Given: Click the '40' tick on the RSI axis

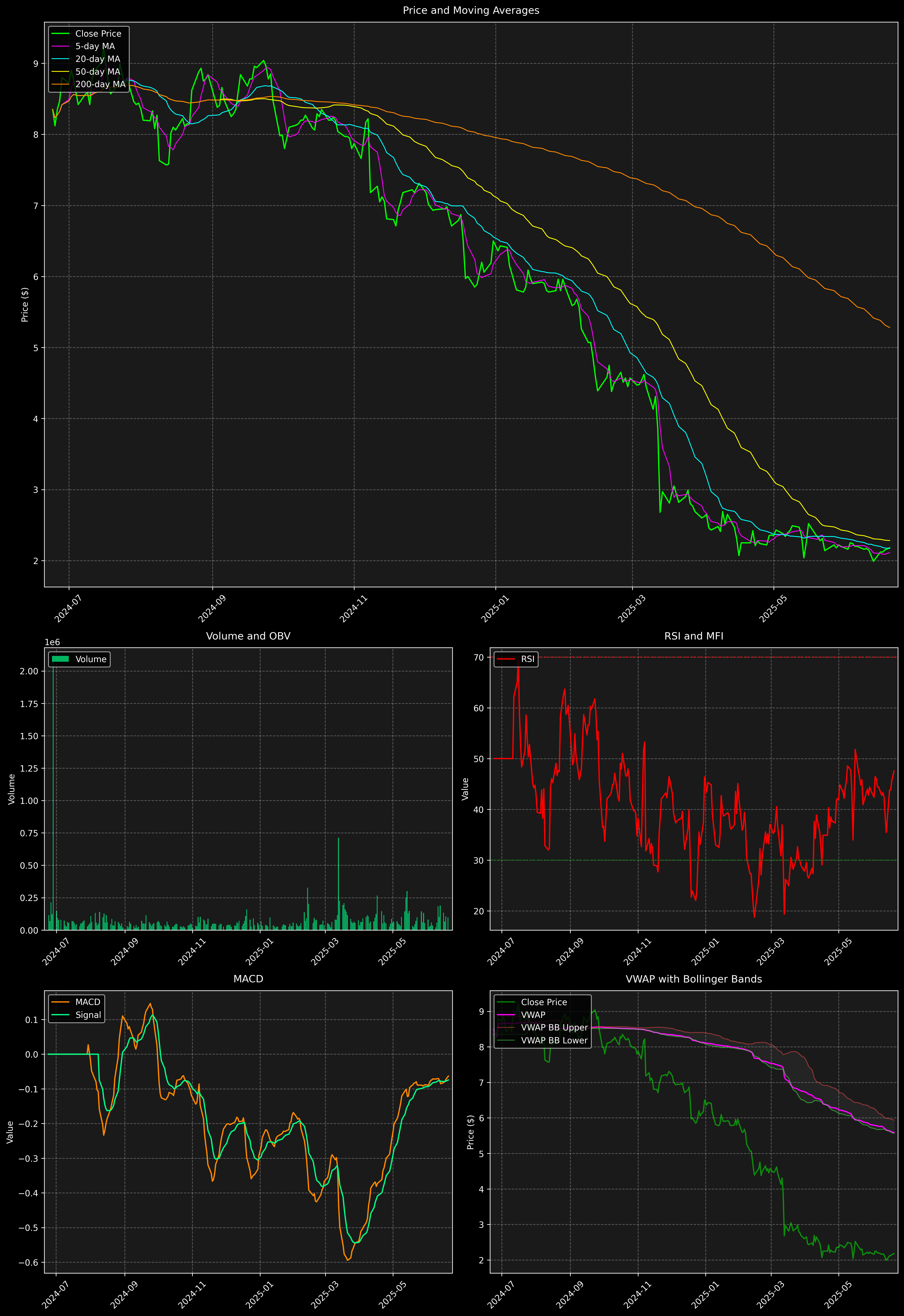Looking at the screenshot, I should (x=479, y=810).
